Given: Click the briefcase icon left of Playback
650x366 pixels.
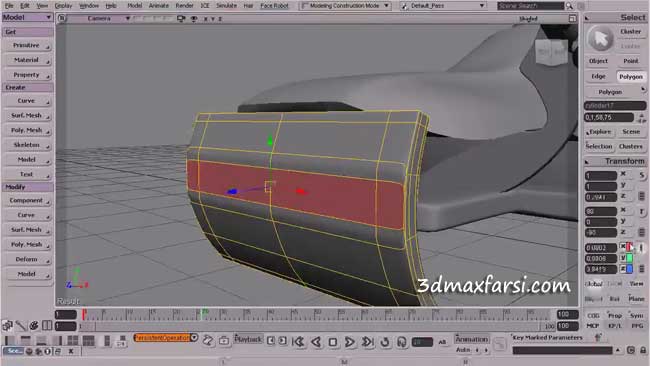Looking at the screenshot, I should point(224,341).
